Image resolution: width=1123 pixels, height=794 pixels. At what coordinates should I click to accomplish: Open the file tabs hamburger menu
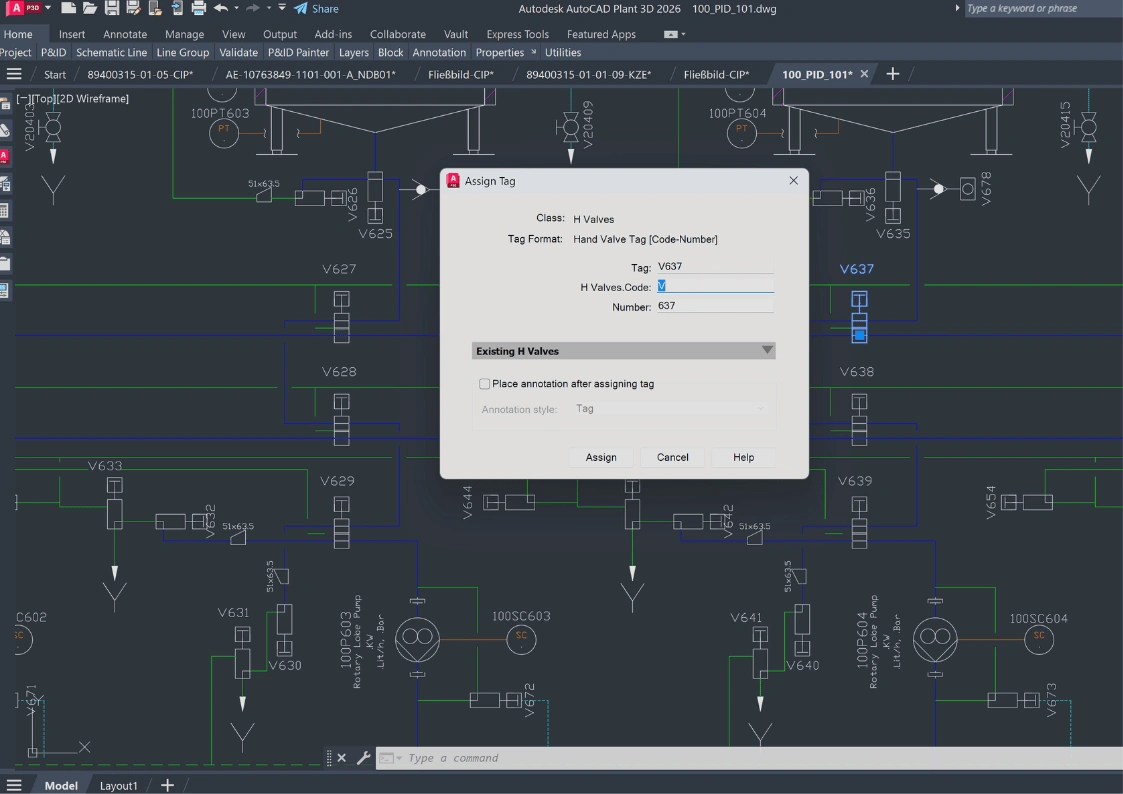tap(14, 74)
